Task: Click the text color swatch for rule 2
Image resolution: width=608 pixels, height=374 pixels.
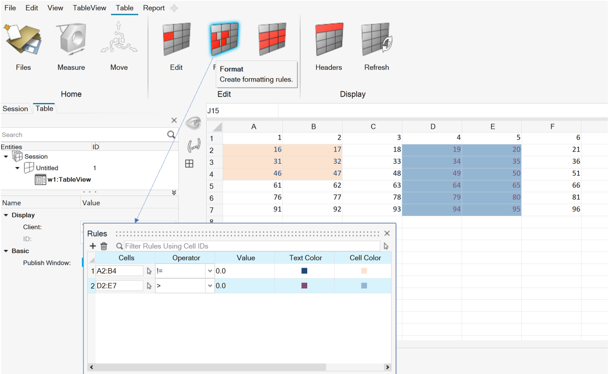Action: point(304,286)
